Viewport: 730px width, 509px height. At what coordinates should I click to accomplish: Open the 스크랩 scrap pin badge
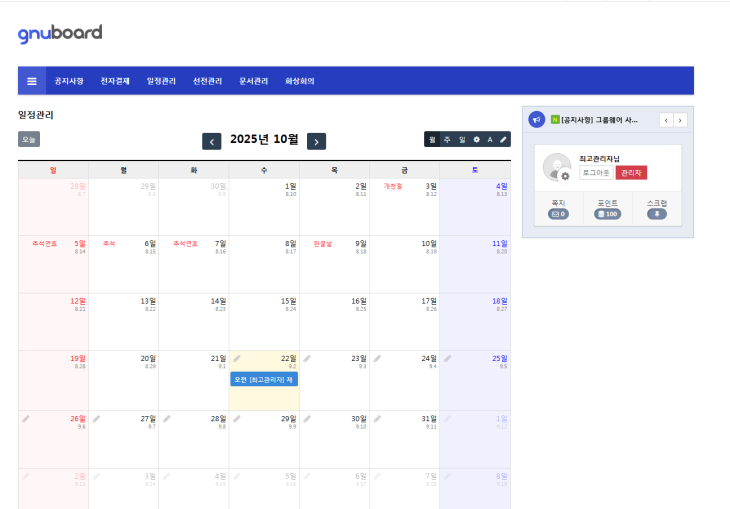(657, 214)
